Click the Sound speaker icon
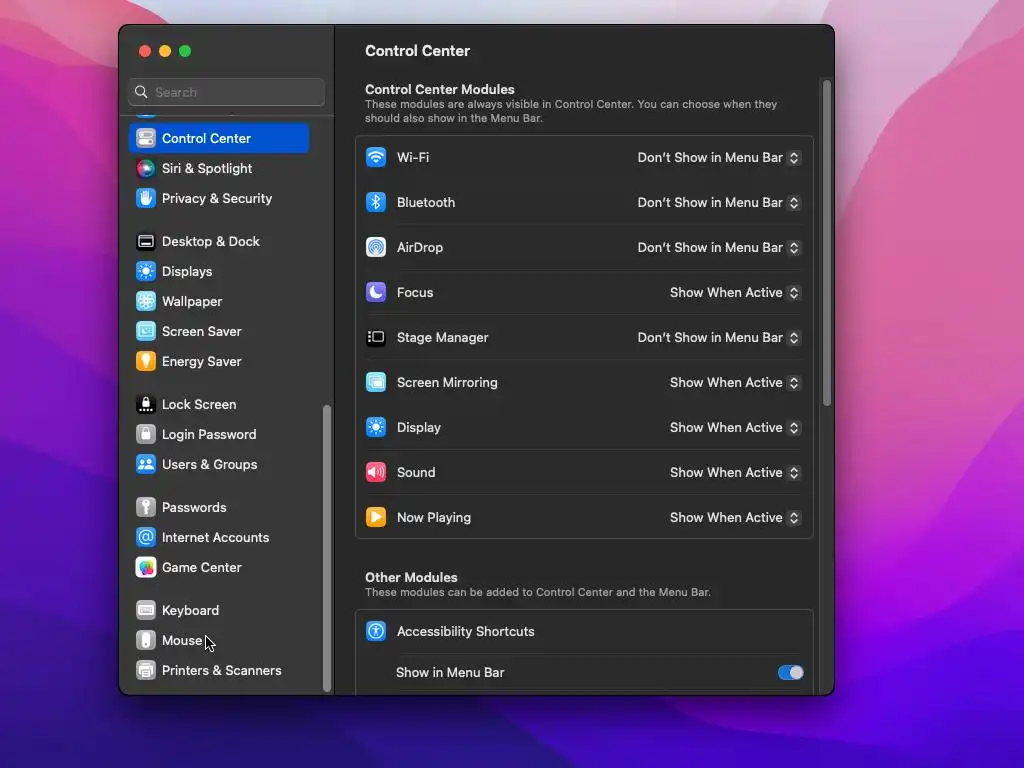Screen dimensions: 1024x768 pyautogui.click(x=376, y=473)
